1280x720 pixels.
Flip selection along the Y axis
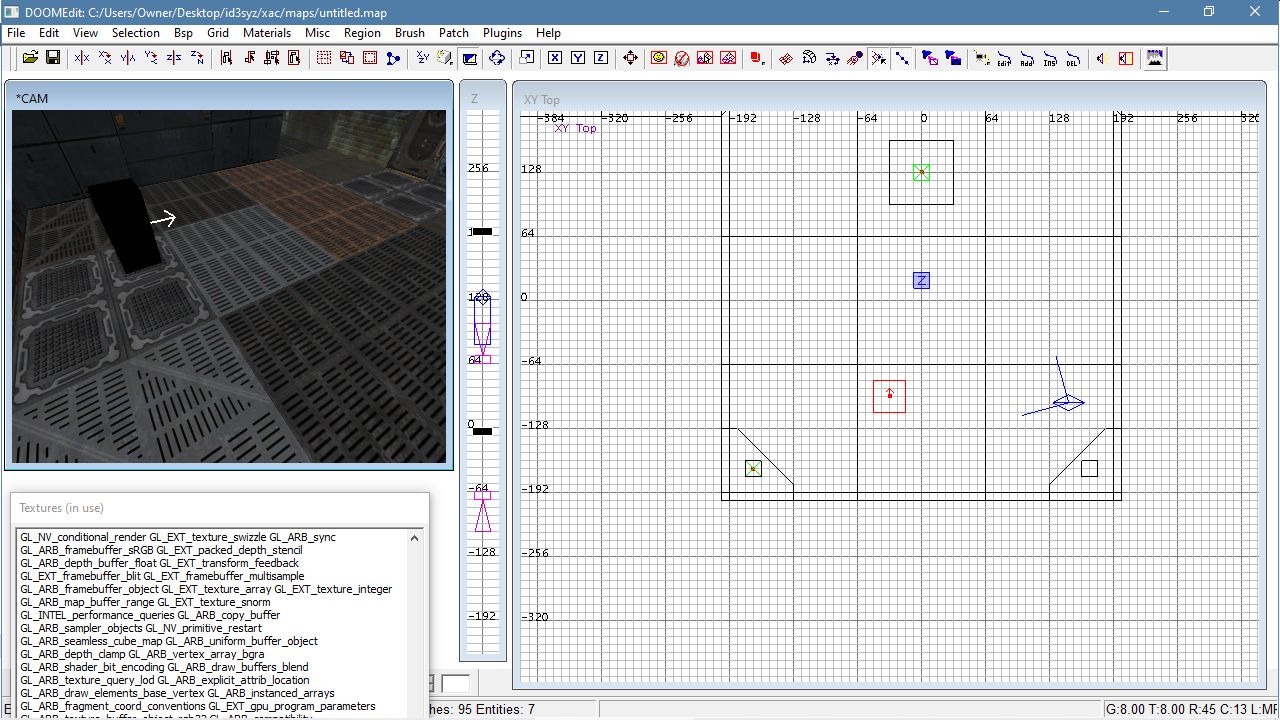tap(128, 58)
